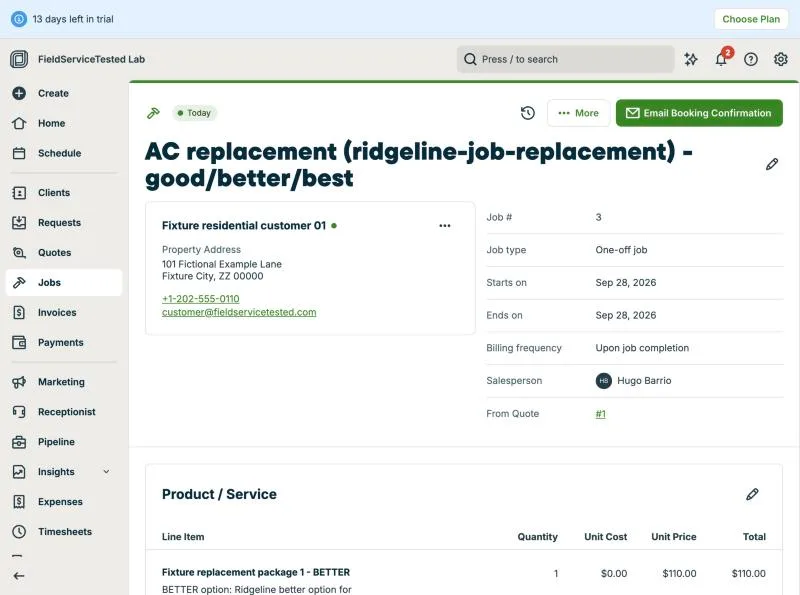The height and width of the screenshot is (595, 800).
Task: Click phone number +1-202-555-0110
Action: coord(201,299)
